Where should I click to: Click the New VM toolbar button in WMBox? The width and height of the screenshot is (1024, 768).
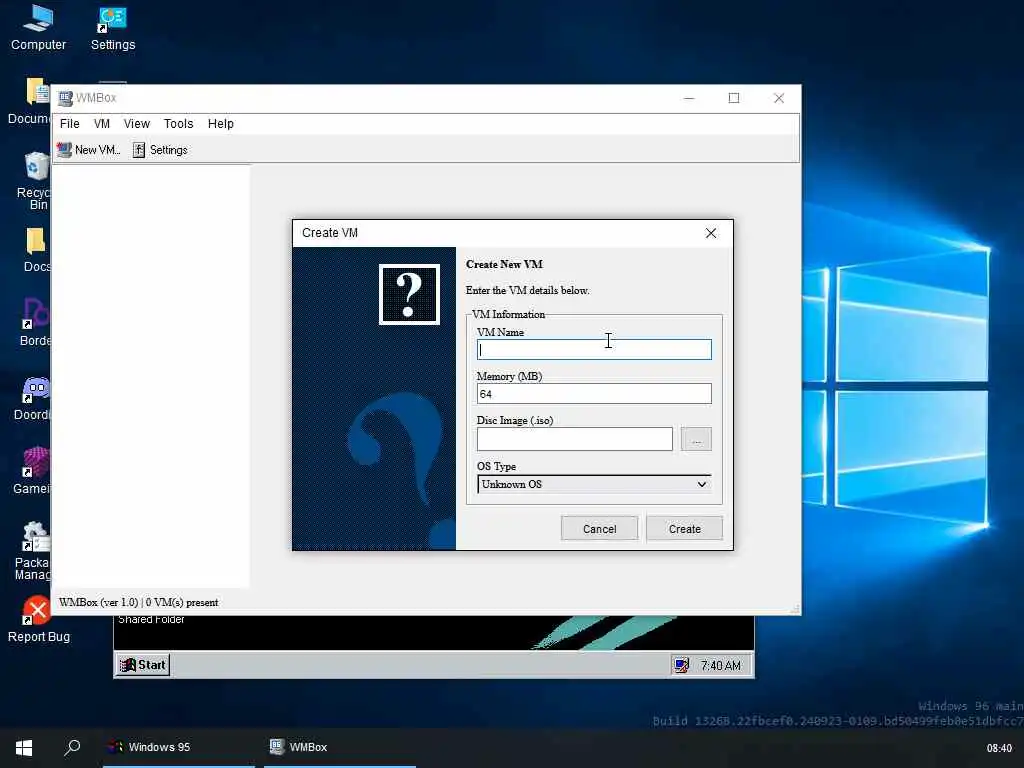(x=89, y=150)
